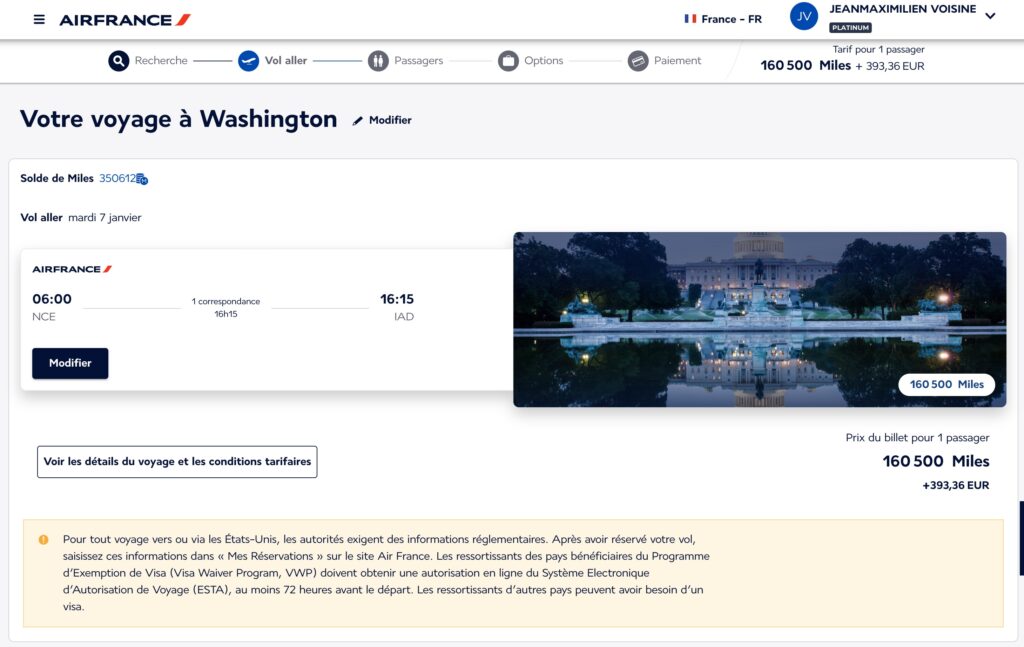1024x647 pixels.
Task: Click the pencil icon beside Modifier
Action: point(357,121)
